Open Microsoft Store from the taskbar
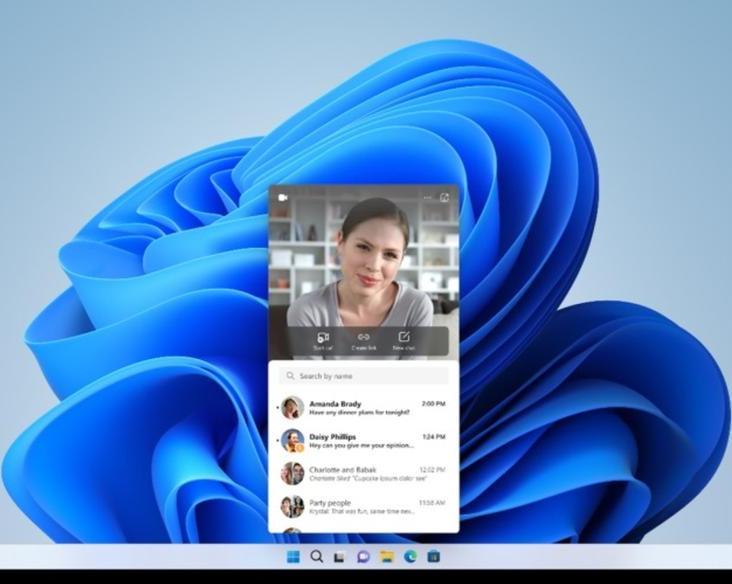The height and width of the screenshot is (584, 732). coord(434,556)
